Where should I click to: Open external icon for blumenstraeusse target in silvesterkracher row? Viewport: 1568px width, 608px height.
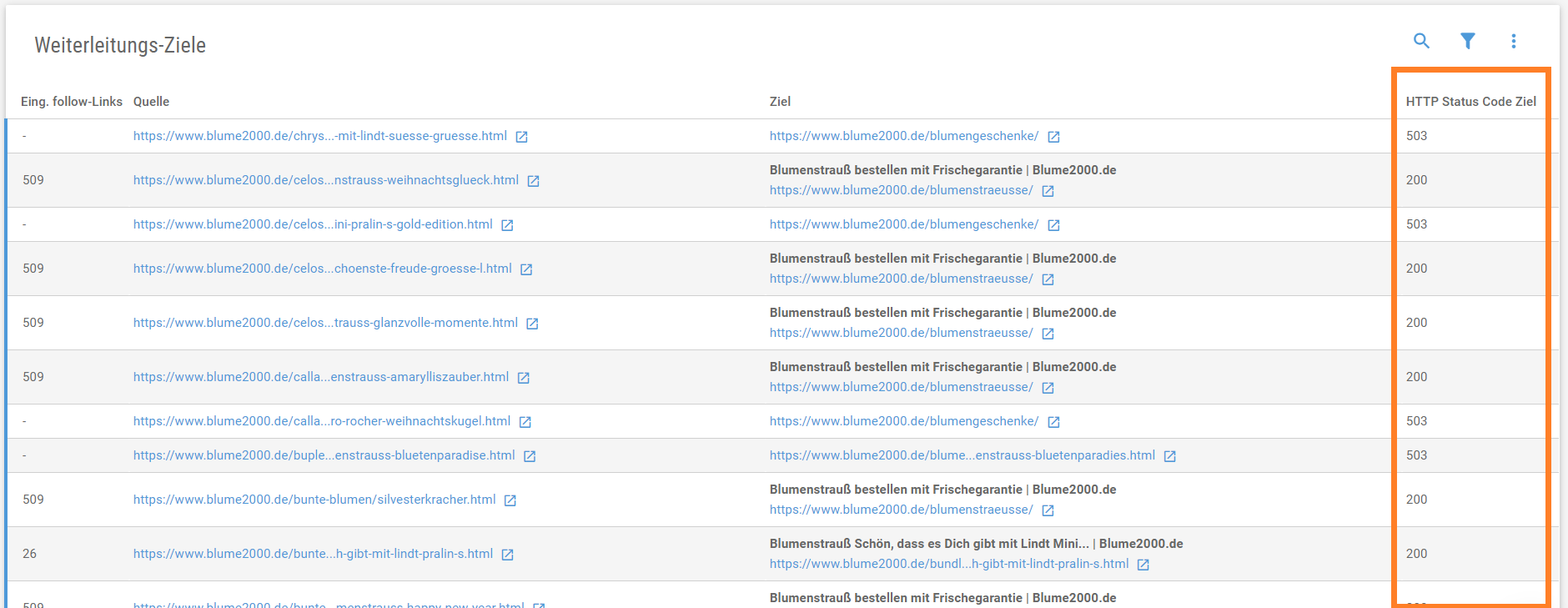point(1048,510)
